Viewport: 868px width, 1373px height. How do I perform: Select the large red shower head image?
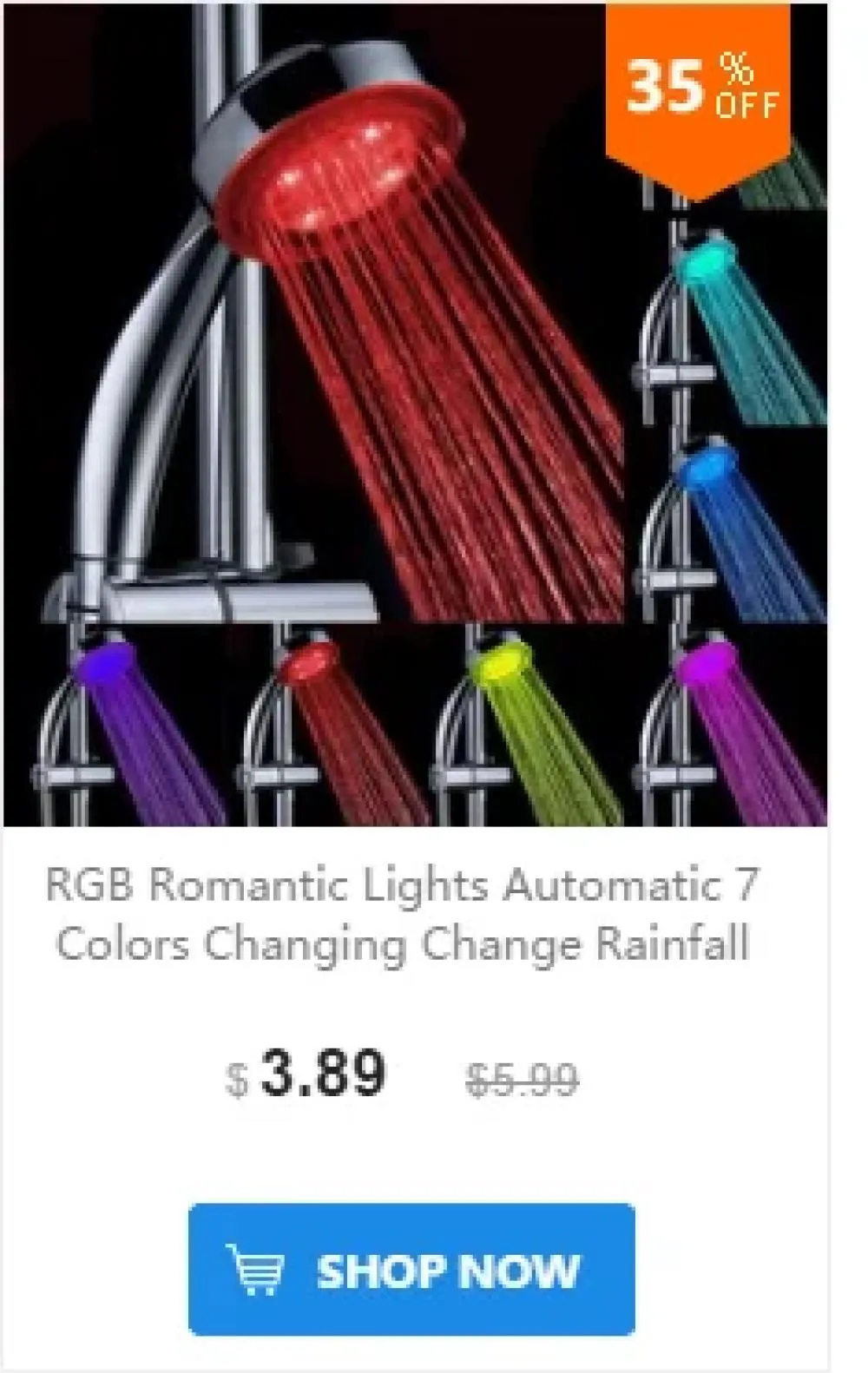click(314, 312)
